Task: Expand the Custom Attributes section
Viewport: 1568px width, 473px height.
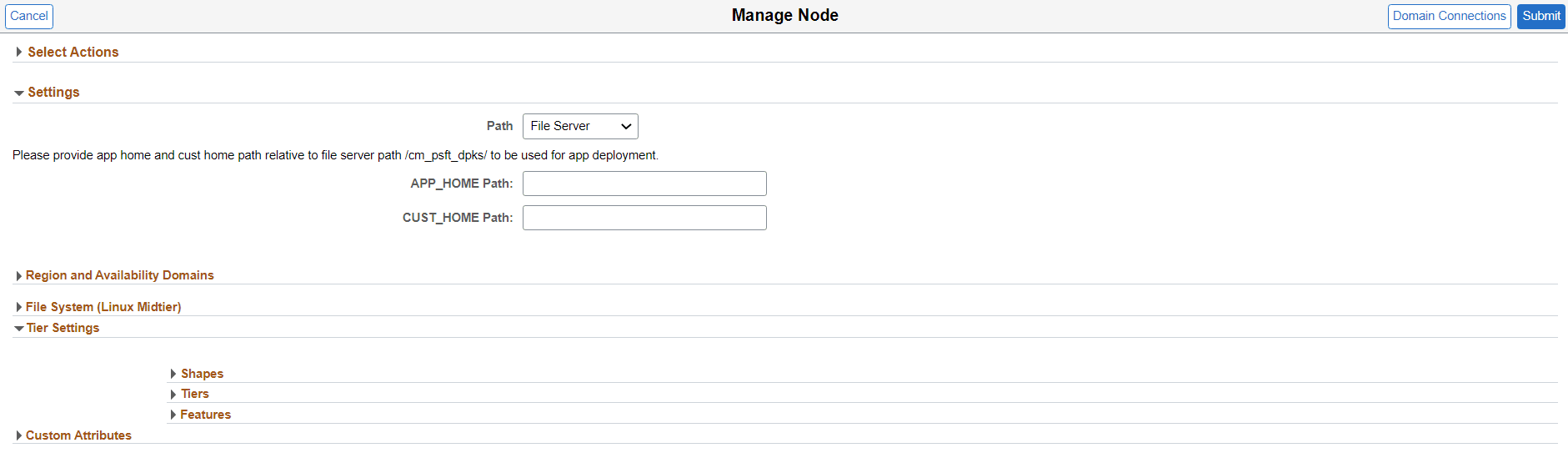Action: [78, 435]
